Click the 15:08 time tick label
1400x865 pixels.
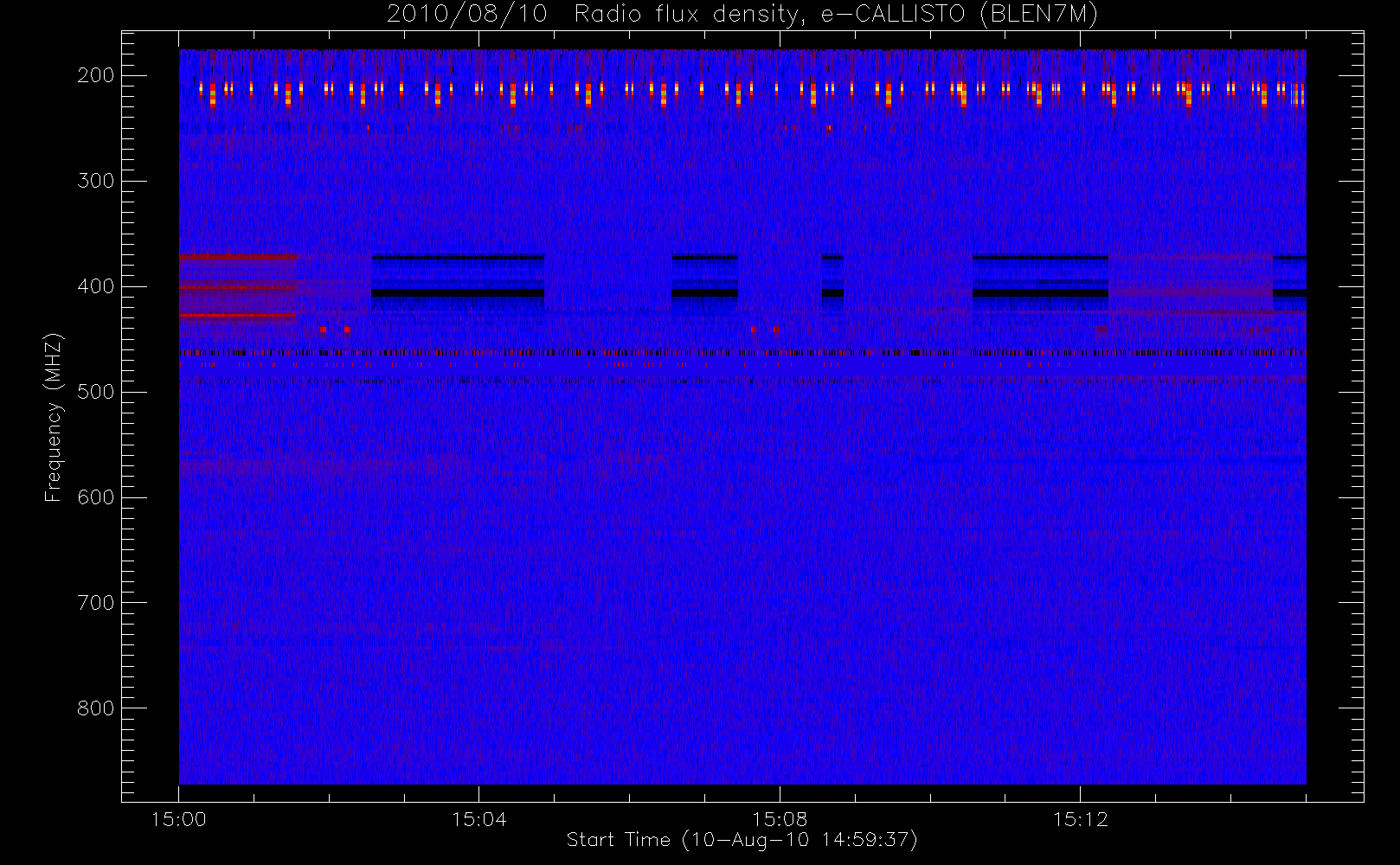coord(780,819)
